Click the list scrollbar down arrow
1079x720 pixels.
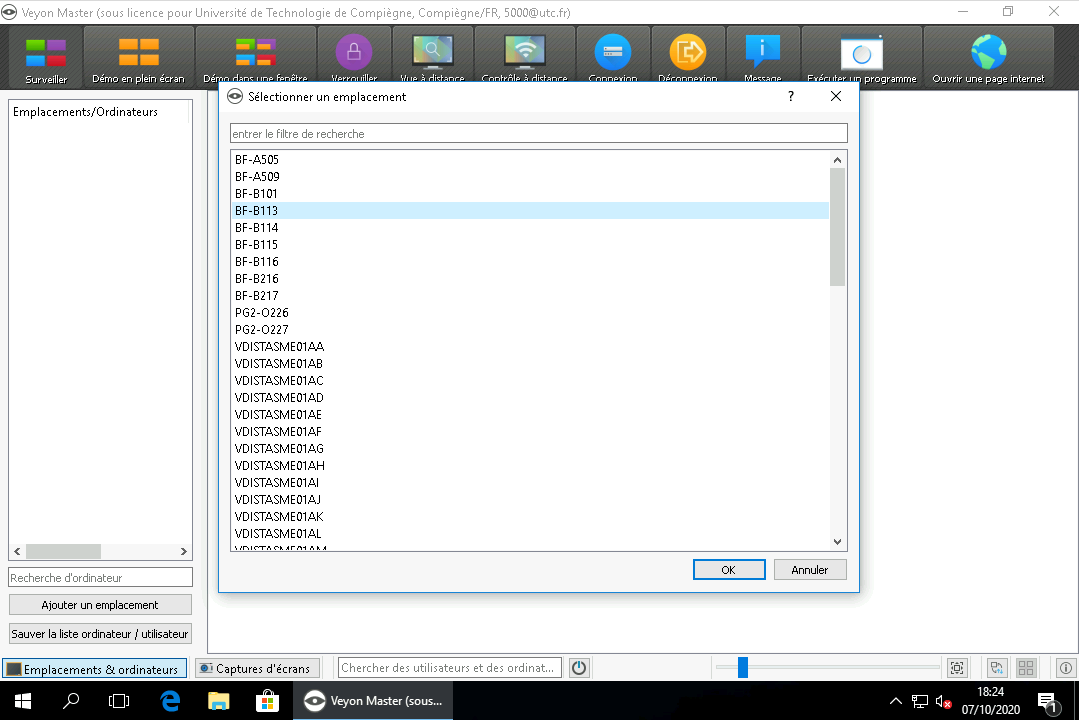[x=838, y=542]
